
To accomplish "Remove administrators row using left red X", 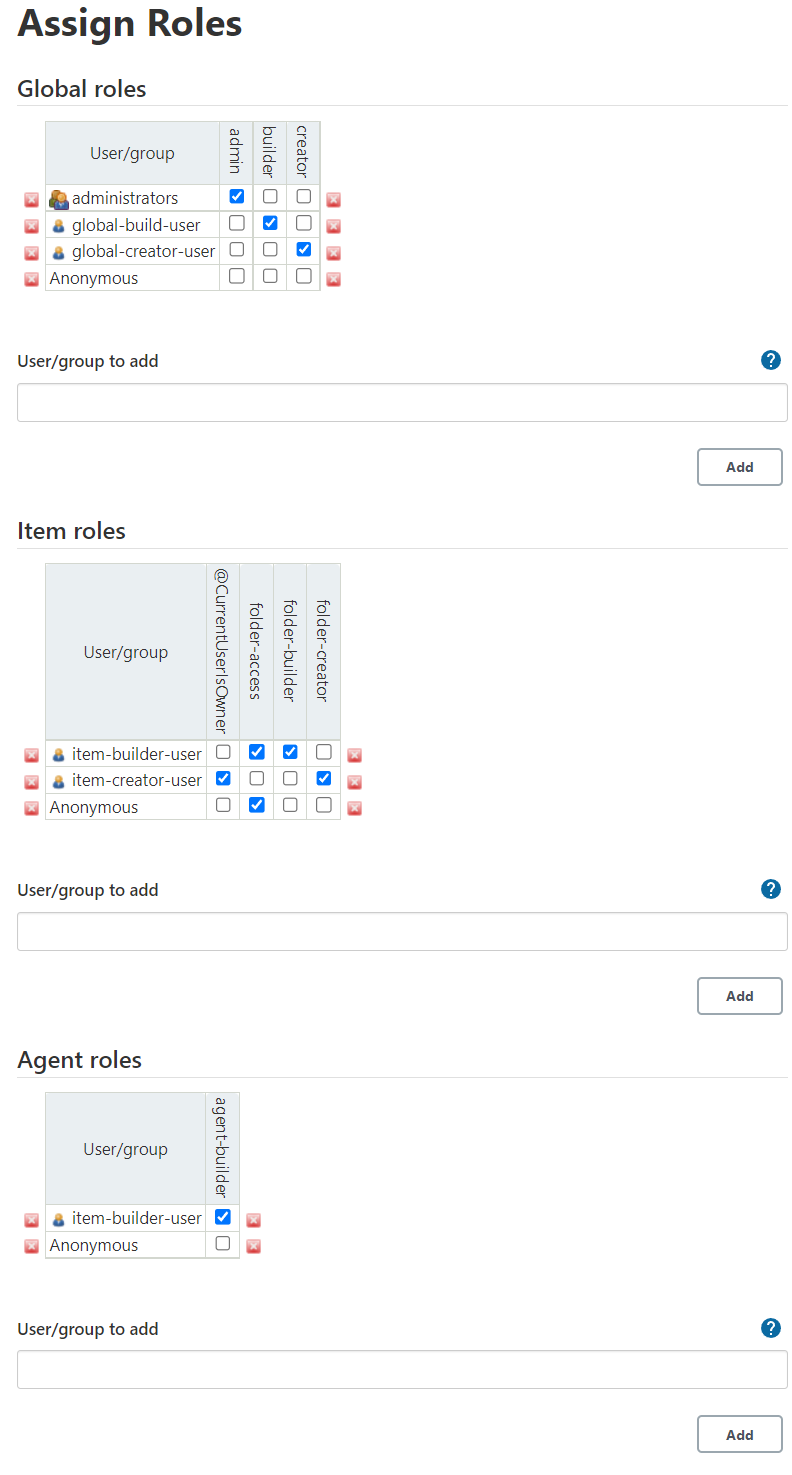I will click(x=31, y=200).
